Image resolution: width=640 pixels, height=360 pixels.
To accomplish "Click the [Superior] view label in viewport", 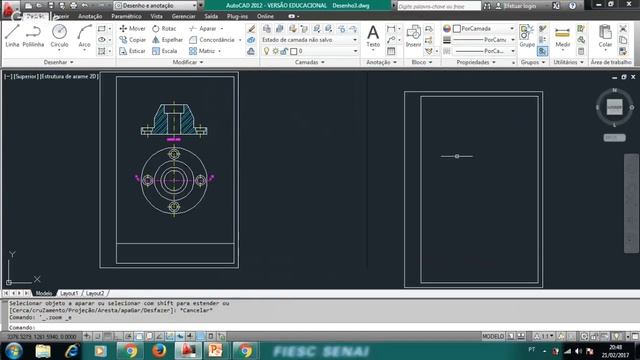I will tap(26, 76).
